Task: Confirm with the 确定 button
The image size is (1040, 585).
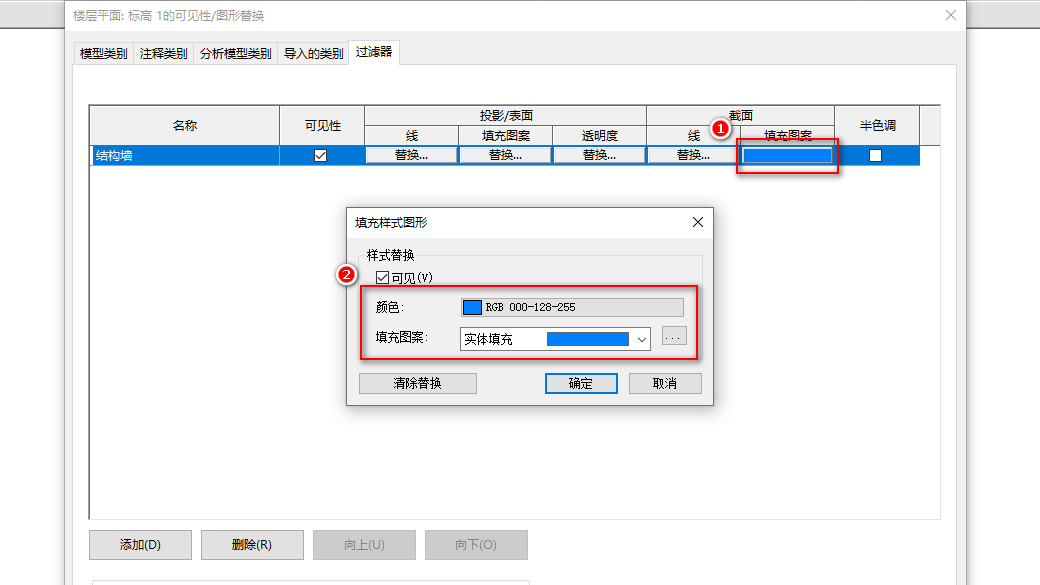Action: (x=581, y=383)
